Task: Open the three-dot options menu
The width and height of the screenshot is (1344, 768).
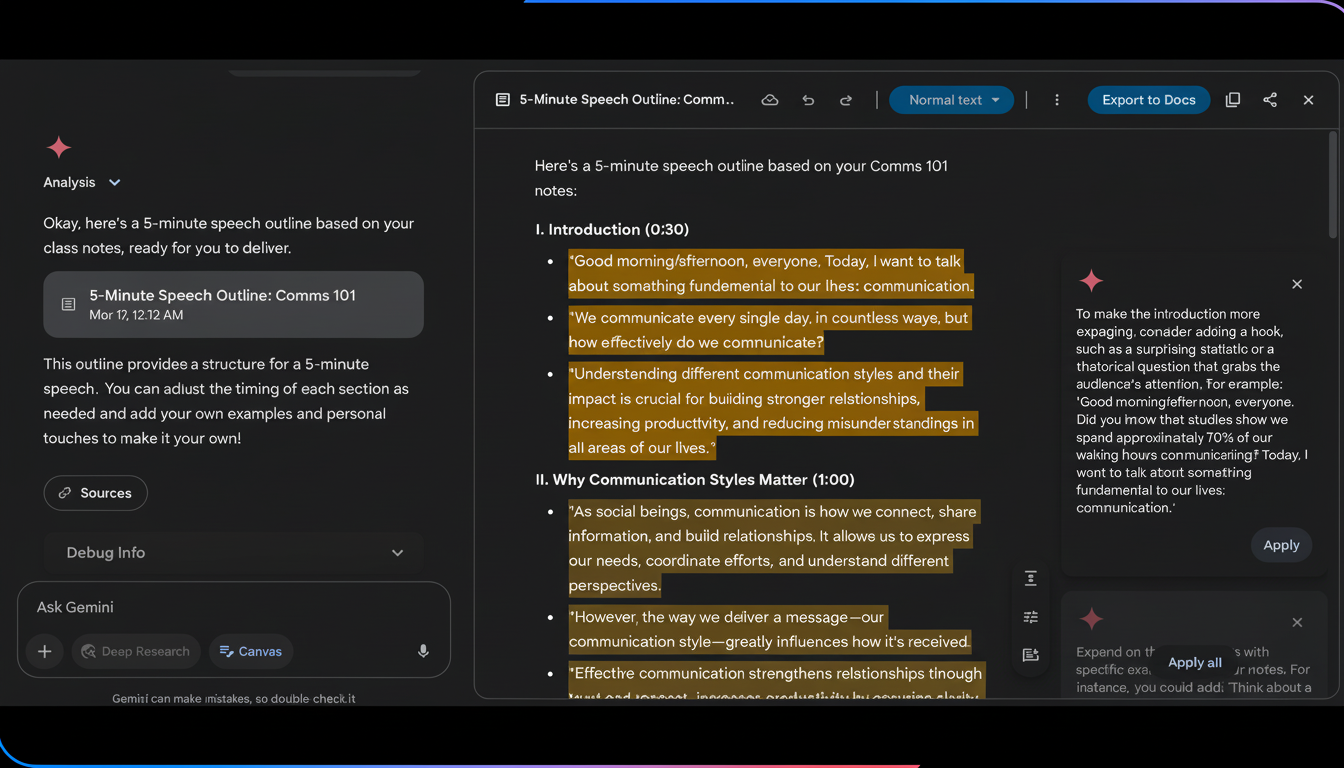Action: coord(1056,100)
